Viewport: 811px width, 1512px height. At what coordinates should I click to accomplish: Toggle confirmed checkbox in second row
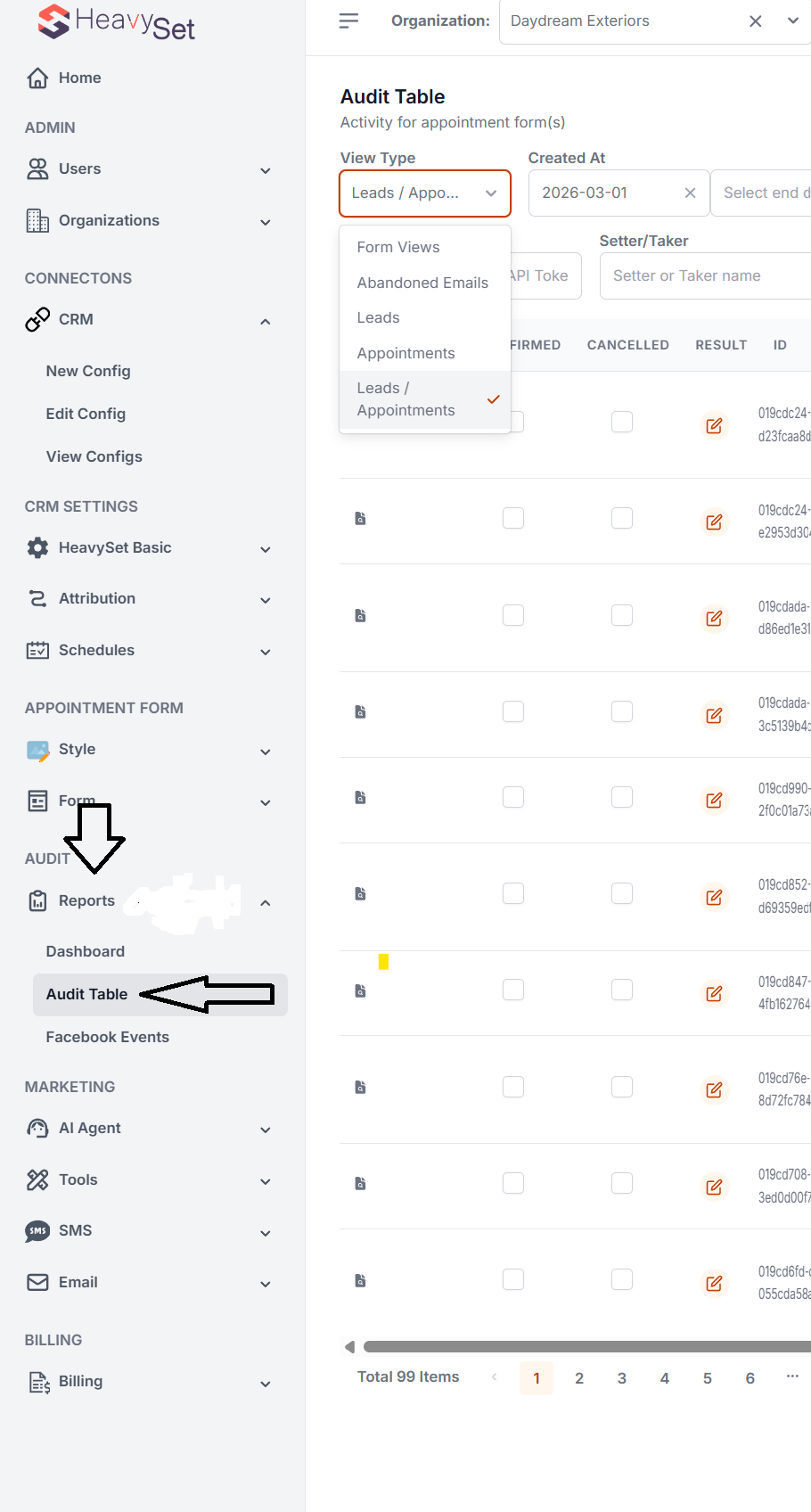click(513, 518)
